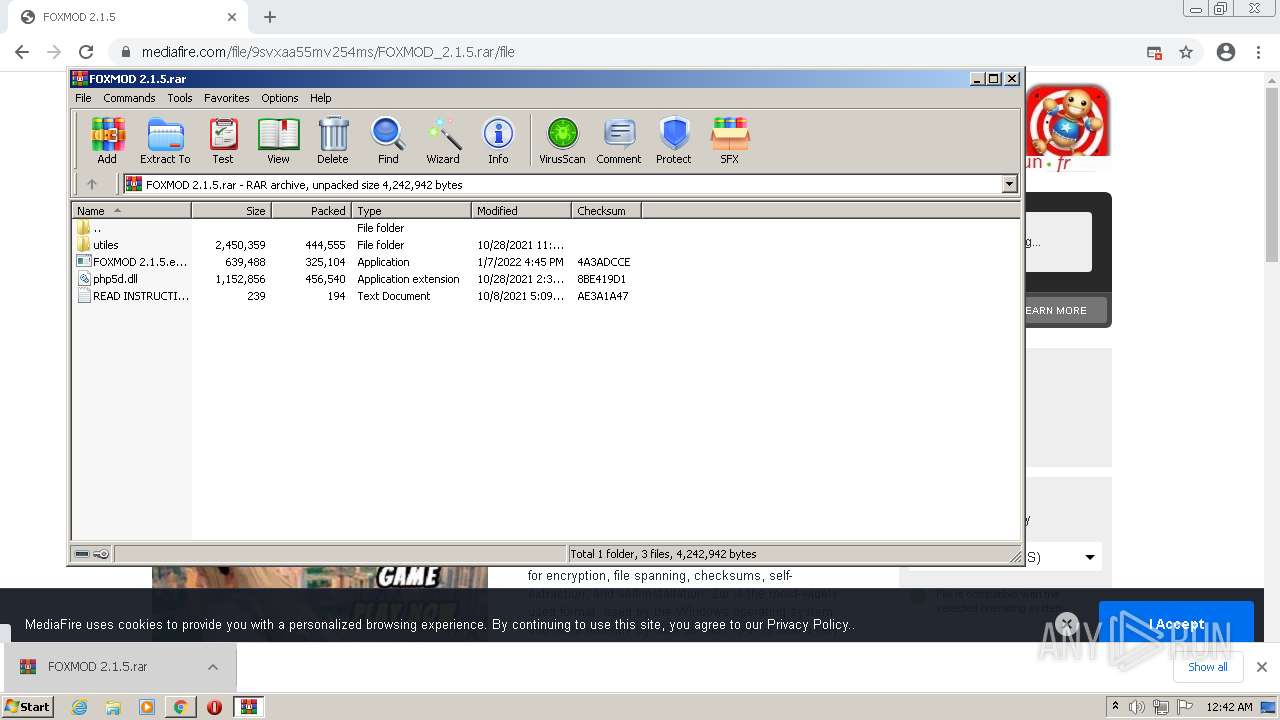Open the Chrome three-dot menu
This screenshot has width=1280, height=720.
pyautogui.click(x=1259, y=52)
